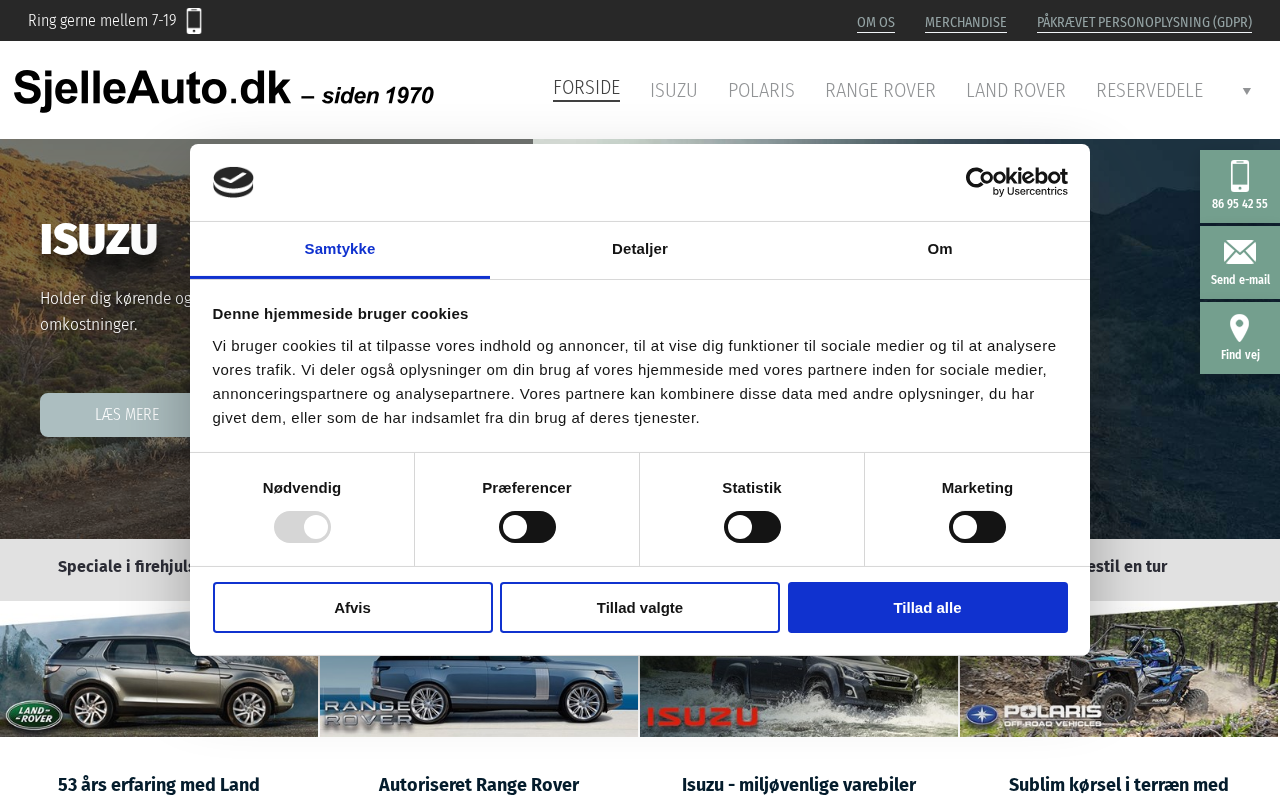Enable the Statistik cookie switch
The image size is (1280, 800).
tap(752, 527)
